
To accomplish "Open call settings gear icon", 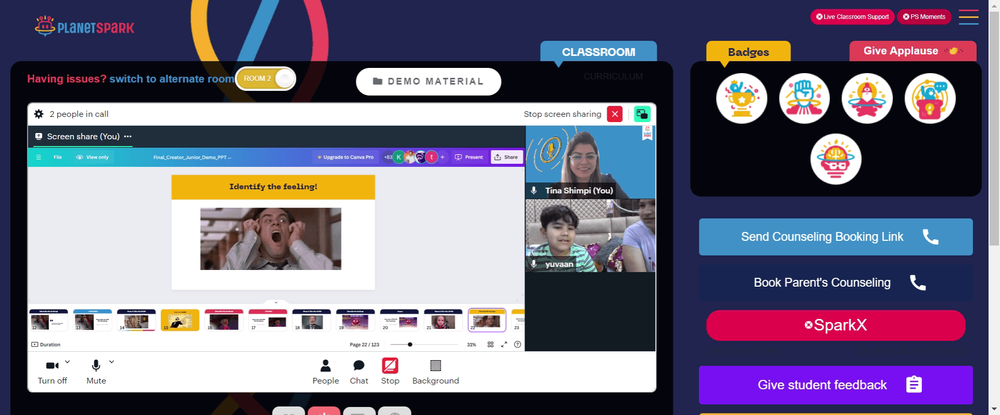I will click(39, 114).
